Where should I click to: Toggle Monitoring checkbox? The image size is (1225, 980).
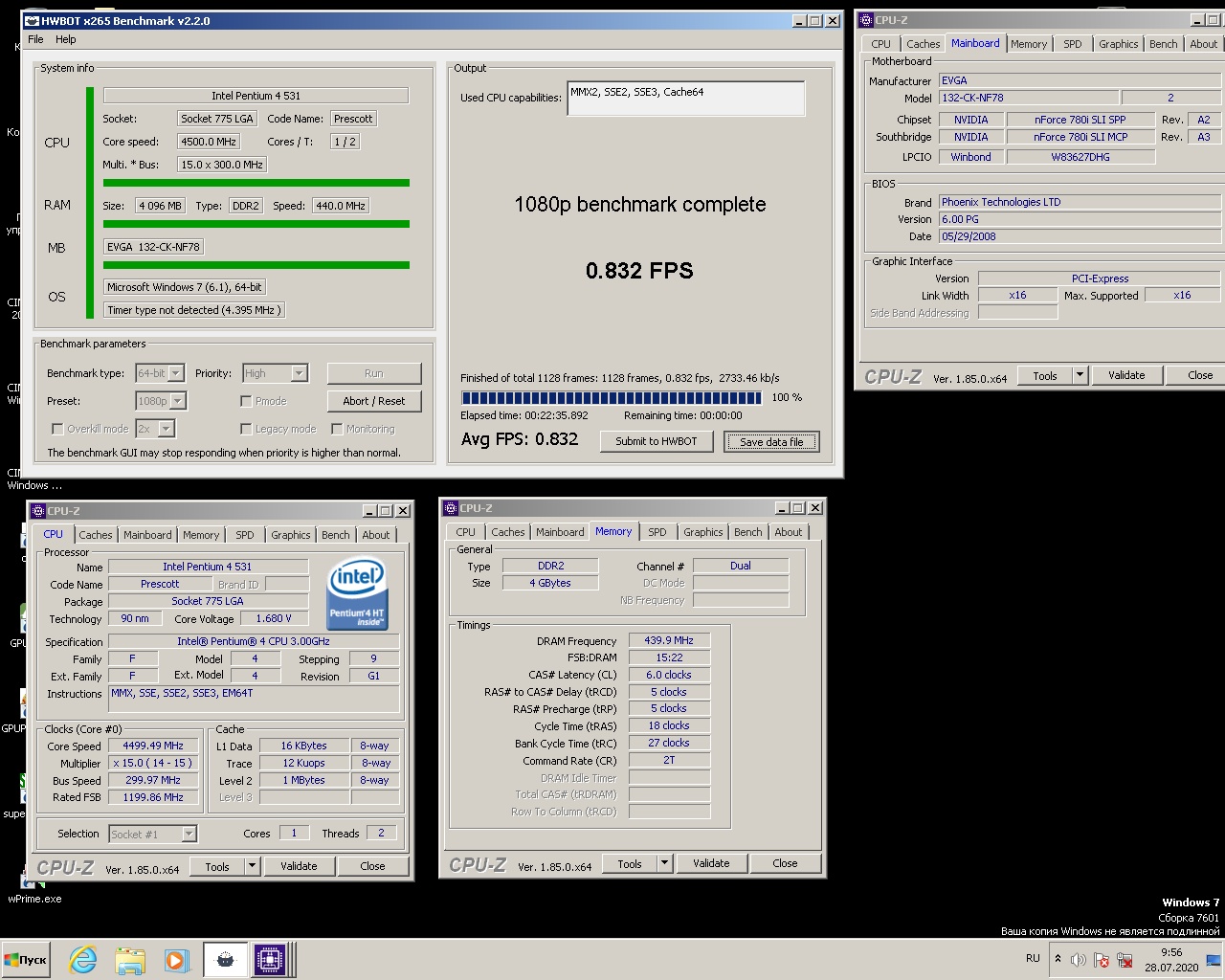click(x=337, y=429)
